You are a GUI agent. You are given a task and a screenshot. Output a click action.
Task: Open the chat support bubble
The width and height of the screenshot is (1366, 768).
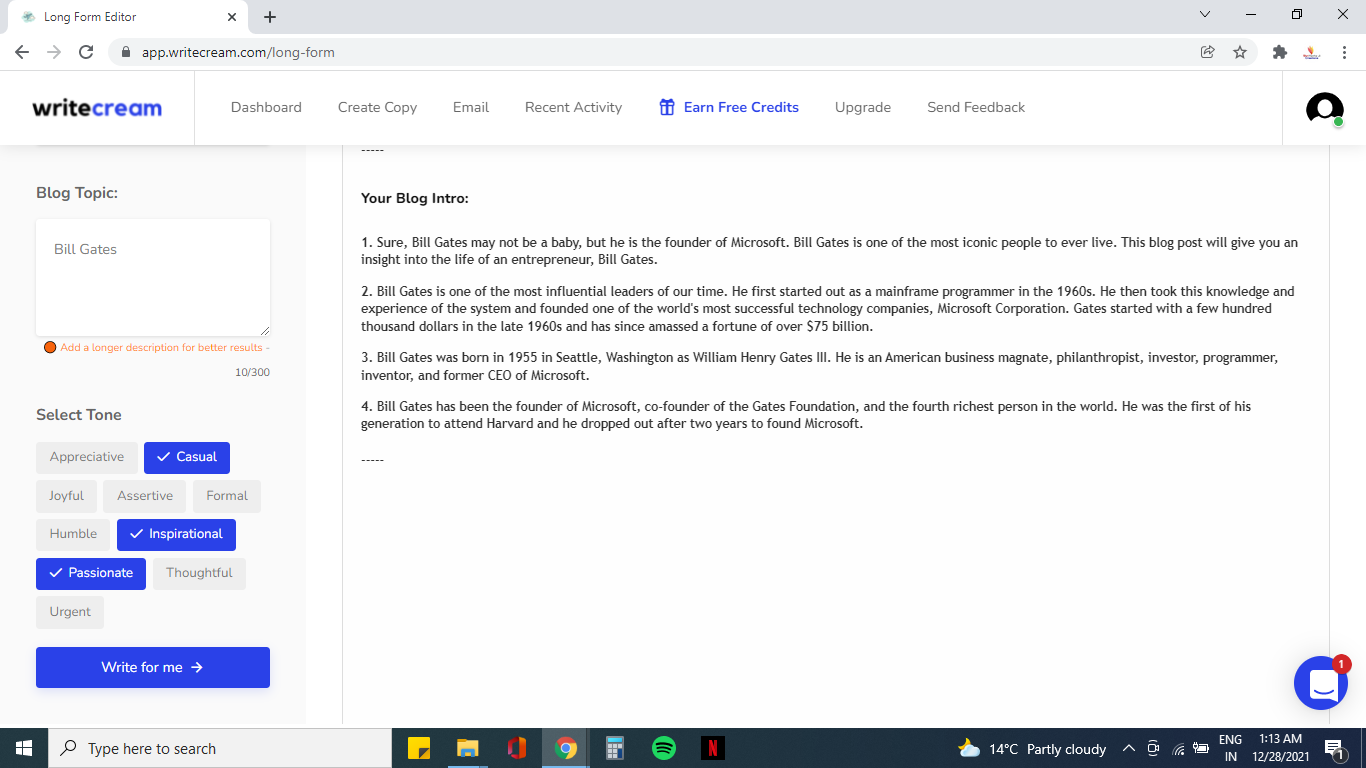point(1321,684)
